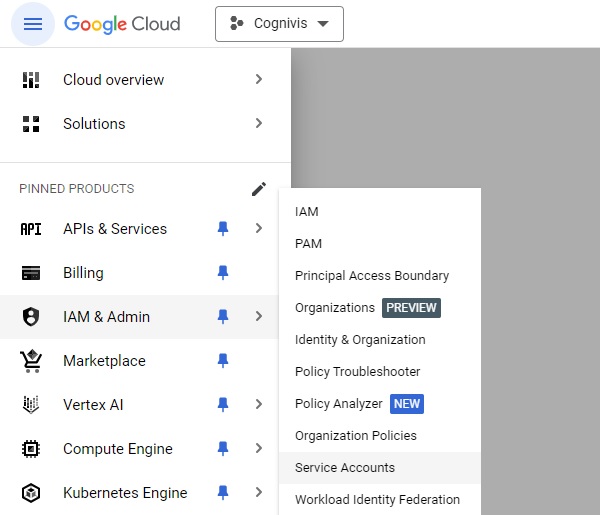Unpin Kubernetes Engine from pinned products
Image resolution: width=600 pixels, height=515 pixels.
click(x=223, y=493)
